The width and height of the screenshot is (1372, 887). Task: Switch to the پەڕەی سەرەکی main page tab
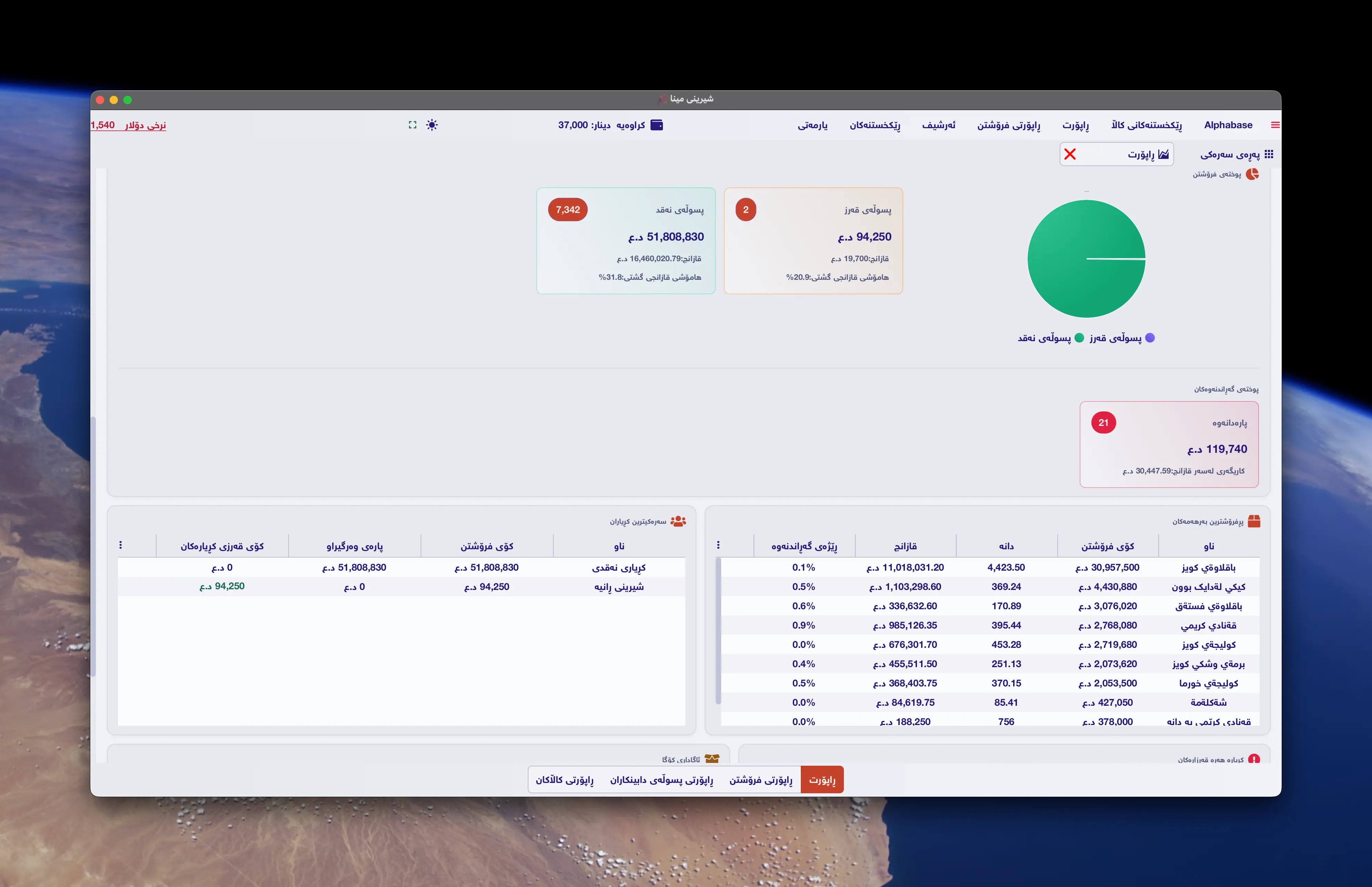click(1237, 154)
